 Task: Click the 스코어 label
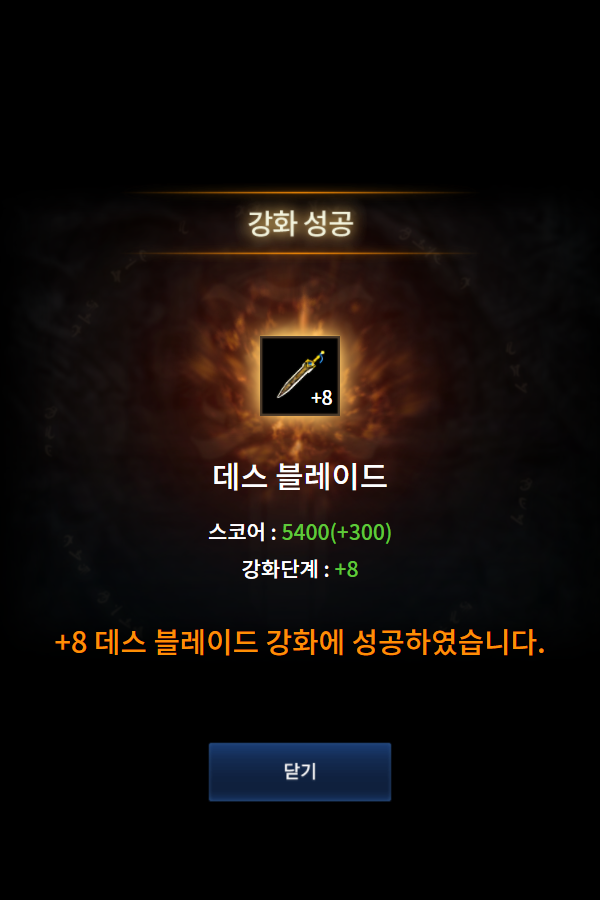(x=237, y=532)
